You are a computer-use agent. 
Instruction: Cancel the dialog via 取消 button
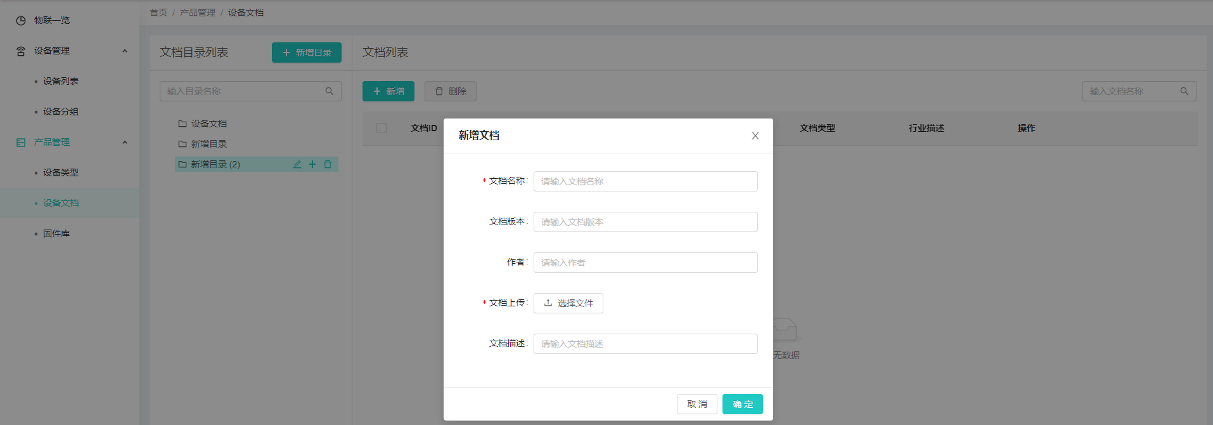(x=697, y=404)
